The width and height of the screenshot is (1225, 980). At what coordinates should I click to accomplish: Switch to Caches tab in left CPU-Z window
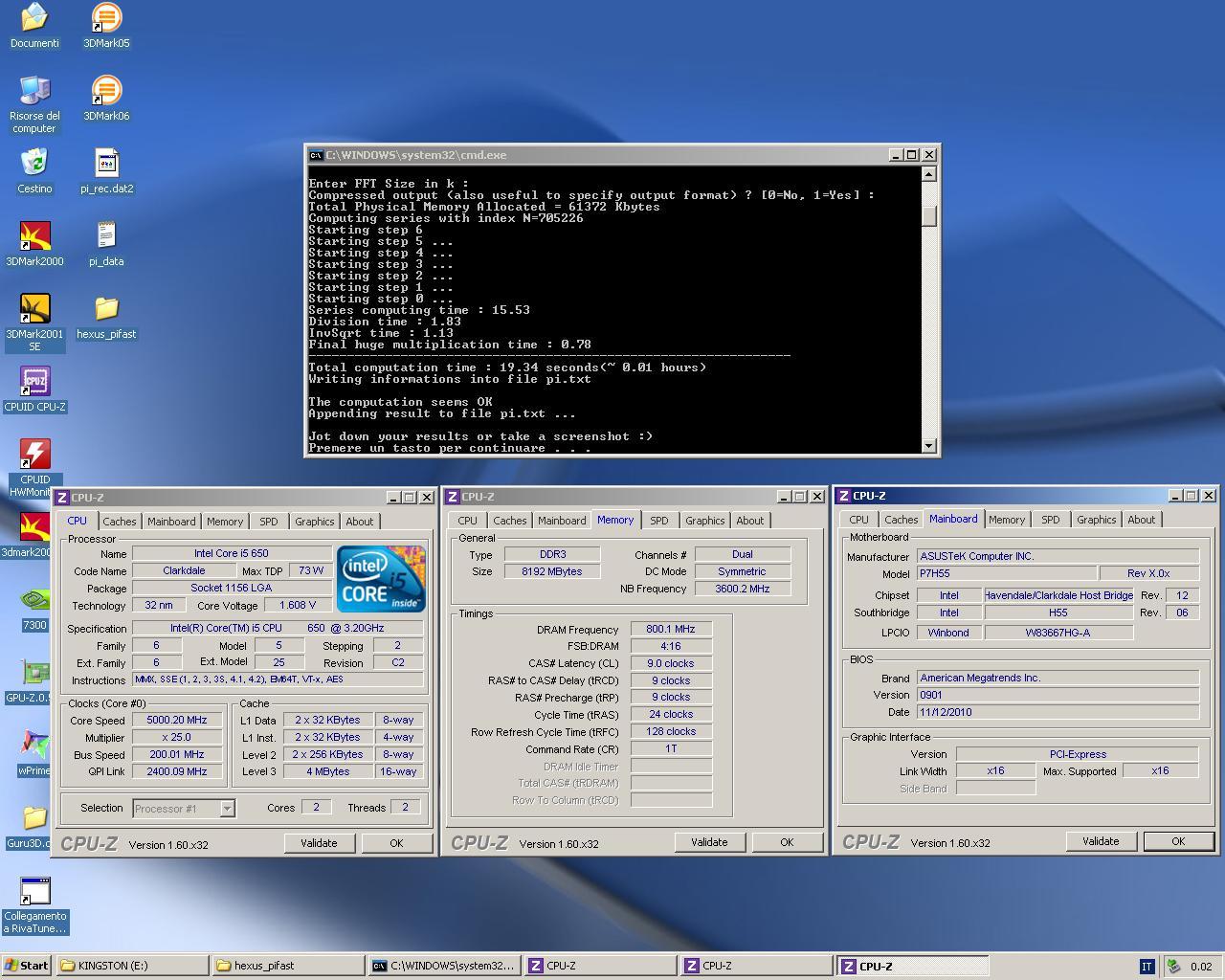pyautogui.click(x=119, y=522)
